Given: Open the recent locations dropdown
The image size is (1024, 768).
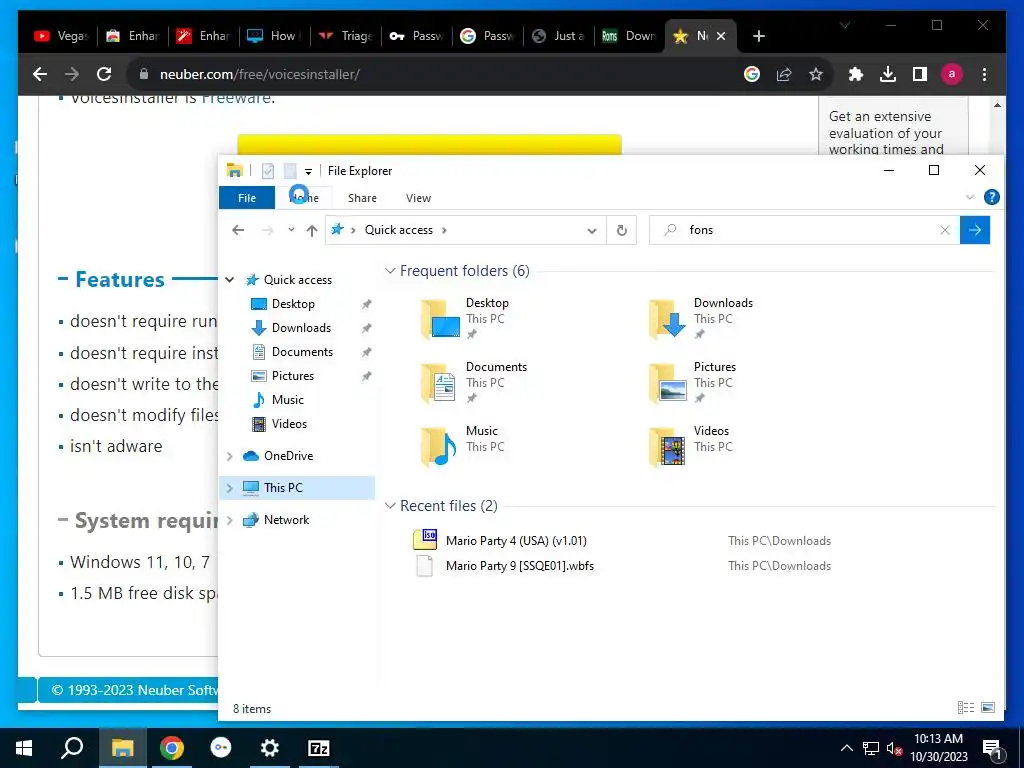Looking at the screenshot, I should click(x=291, y=230).
